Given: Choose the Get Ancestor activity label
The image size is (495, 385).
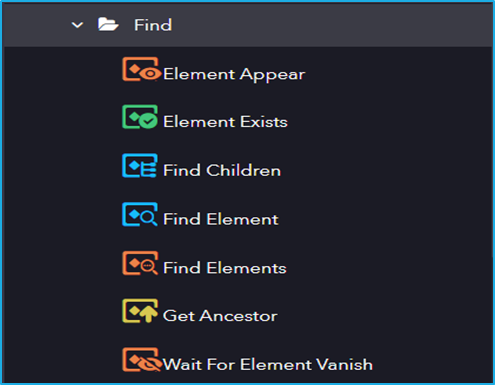Looking at the screenshot, I should (220, 316).
